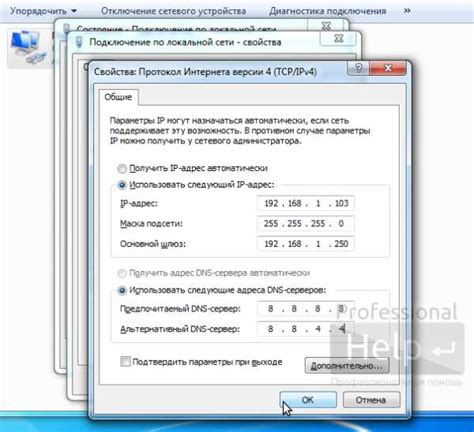Select the Общие tab
474x432 pixels.
118,97
